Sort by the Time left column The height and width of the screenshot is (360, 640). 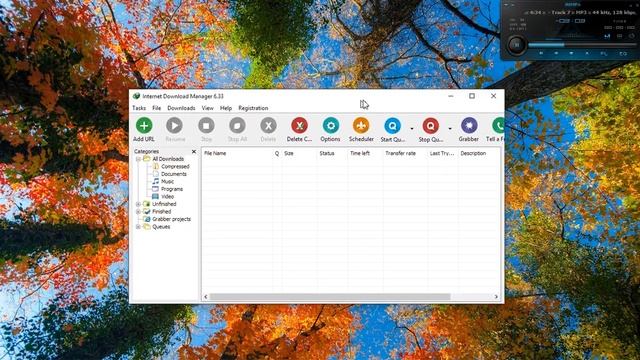point(365,153)
